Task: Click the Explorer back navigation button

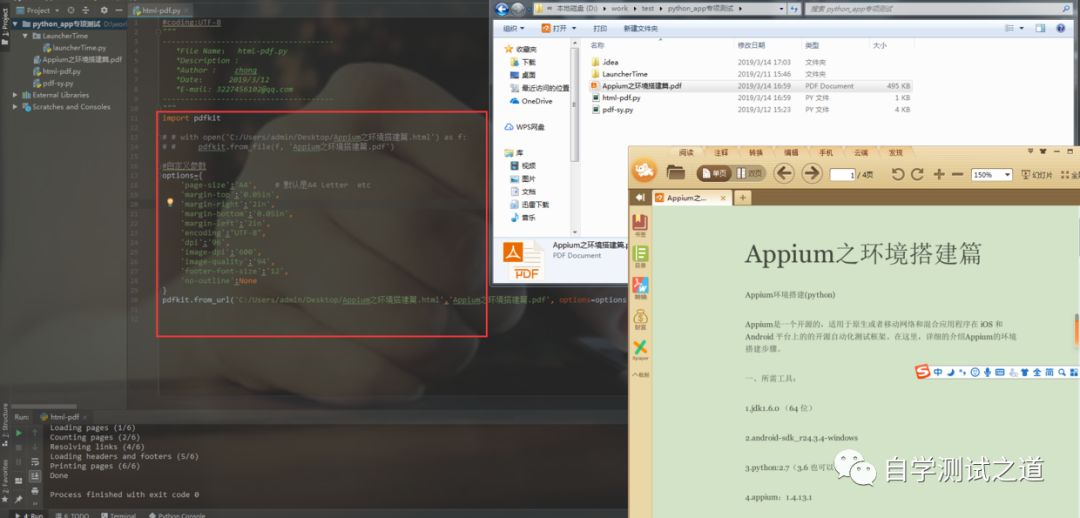Action: click(502, 9)
